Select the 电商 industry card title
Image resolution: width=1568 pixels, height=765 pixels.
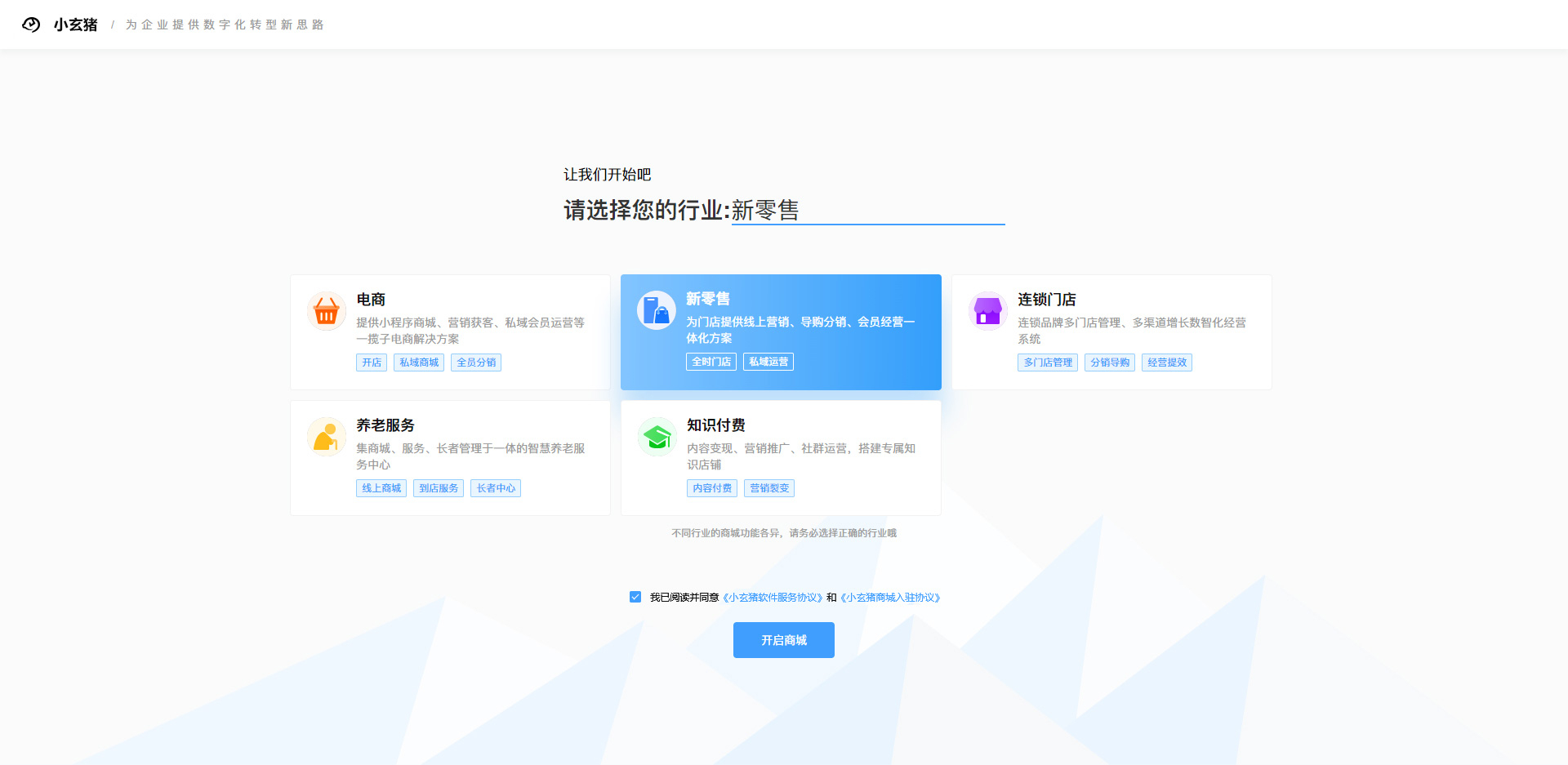(371, 300)
